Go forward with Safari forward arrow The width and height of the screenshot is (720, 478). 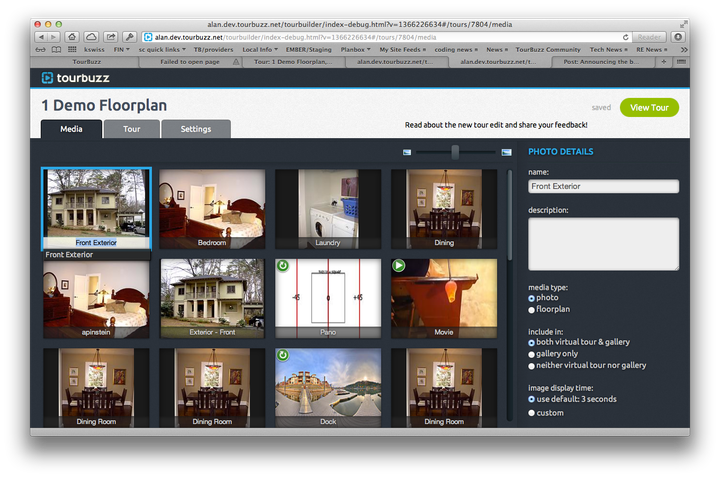(x=54, y=37)
